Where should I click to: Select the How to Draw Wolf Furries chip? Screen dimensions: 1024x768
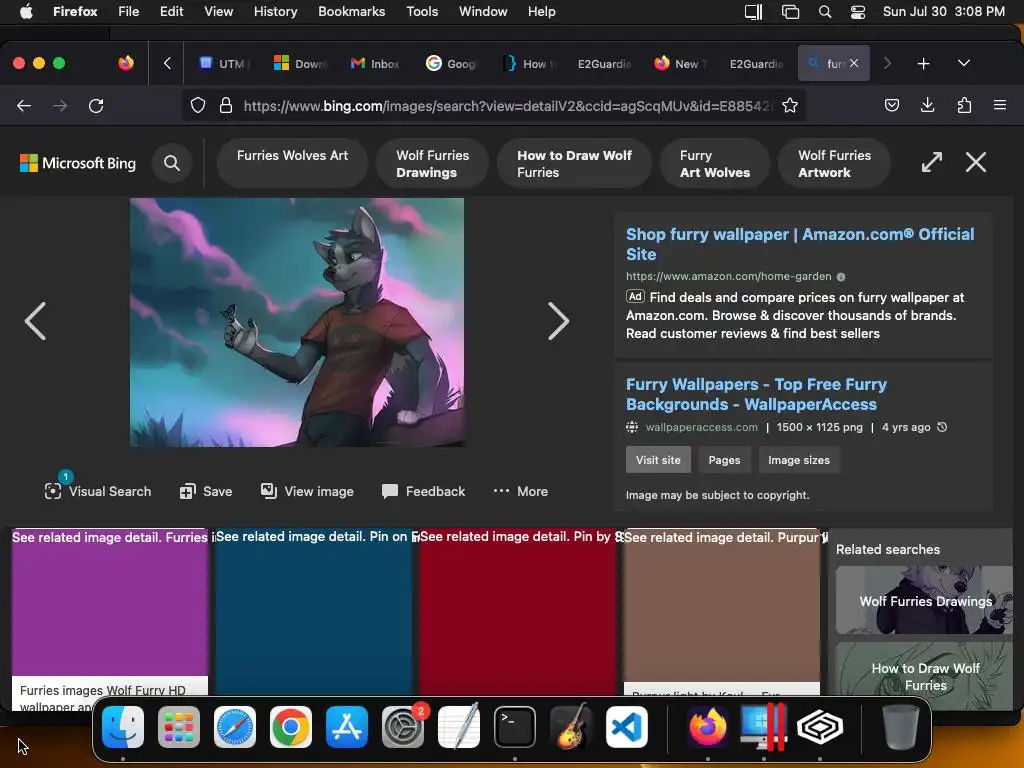(574, 163)
